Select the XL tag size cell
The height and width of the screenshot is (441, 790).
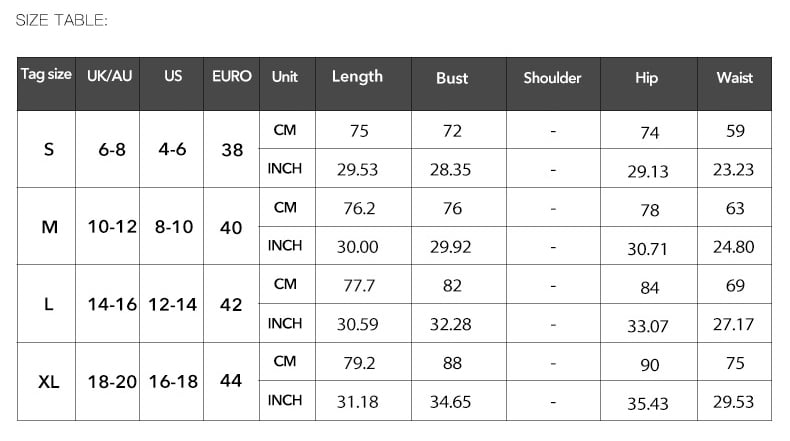pos(49,382)
